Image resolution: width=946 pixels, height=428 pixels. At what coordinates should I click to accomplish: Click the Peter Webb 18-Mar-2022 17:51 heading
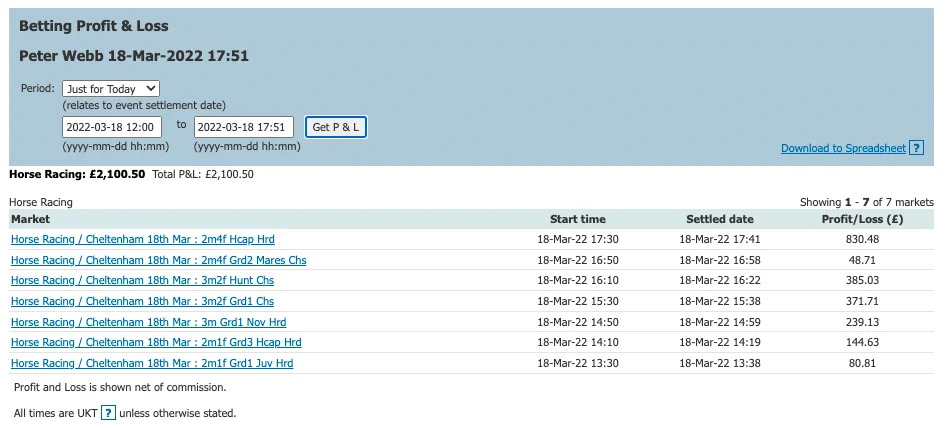pyautogui.click(x=134, y=56)
